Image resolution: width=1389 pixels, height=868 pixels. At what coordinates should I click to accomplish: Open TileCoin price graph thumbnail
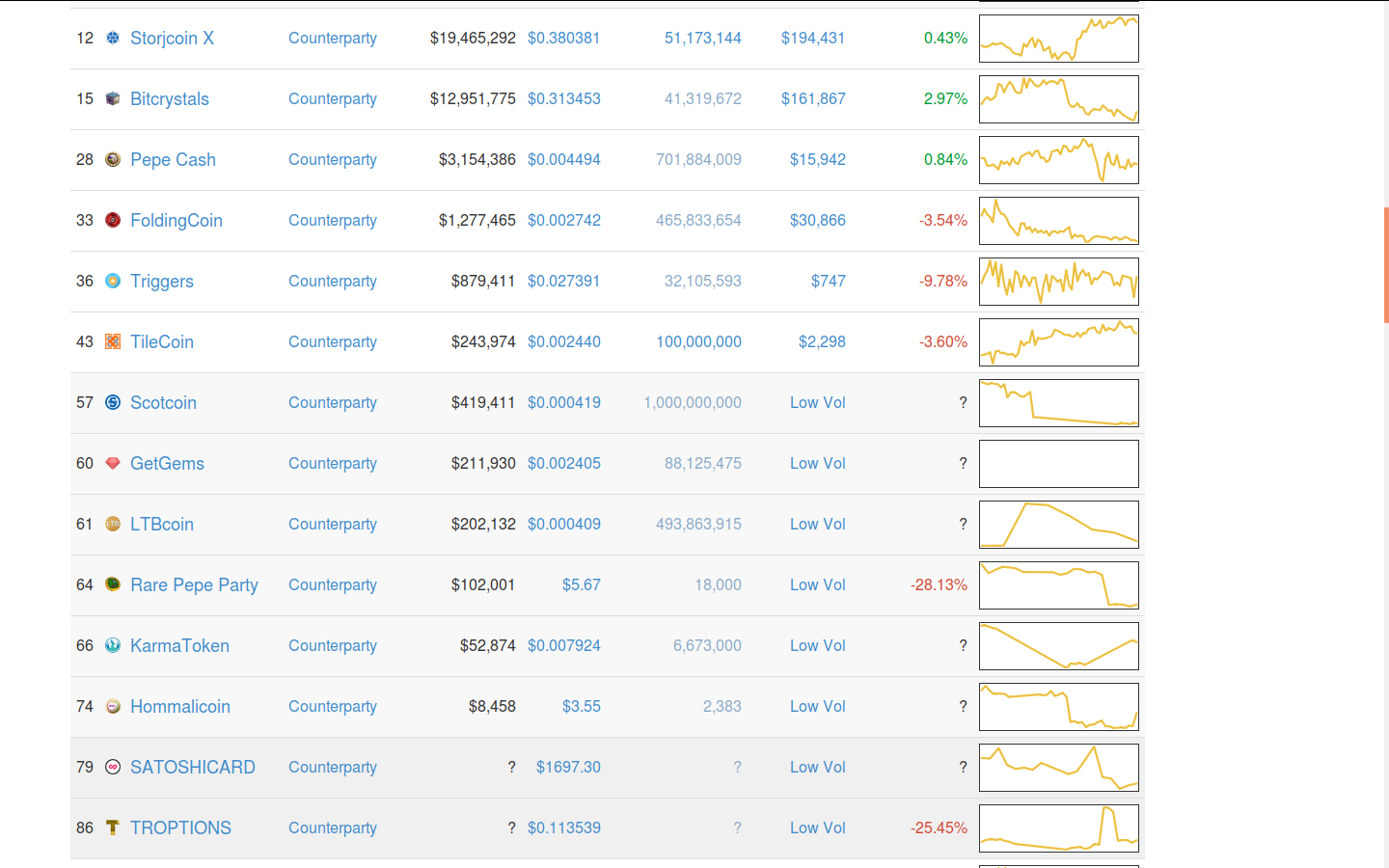pos(1059,342)
